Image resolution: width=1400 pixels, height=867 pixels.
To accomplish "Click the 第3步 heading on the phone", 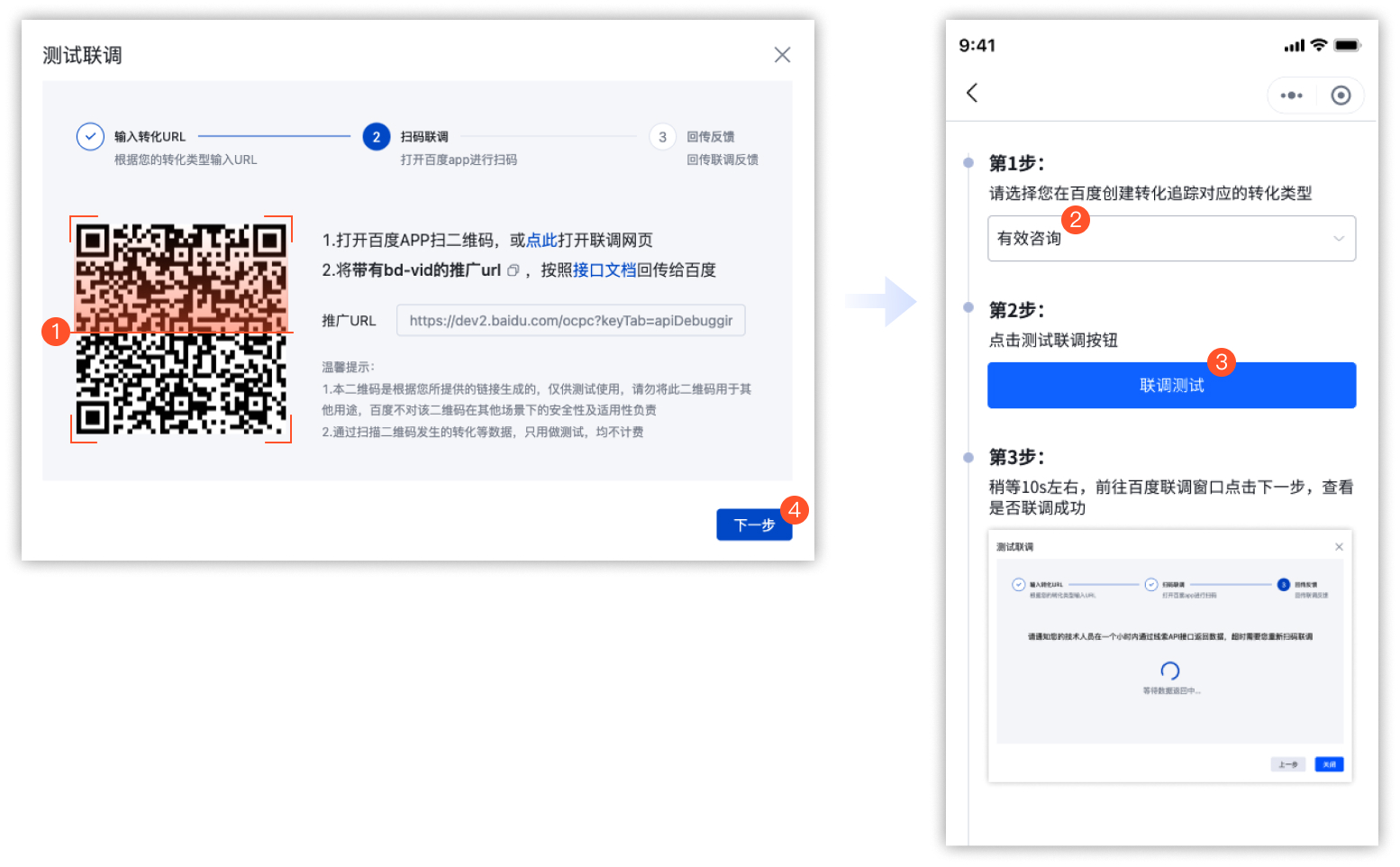I will 1016,457.
